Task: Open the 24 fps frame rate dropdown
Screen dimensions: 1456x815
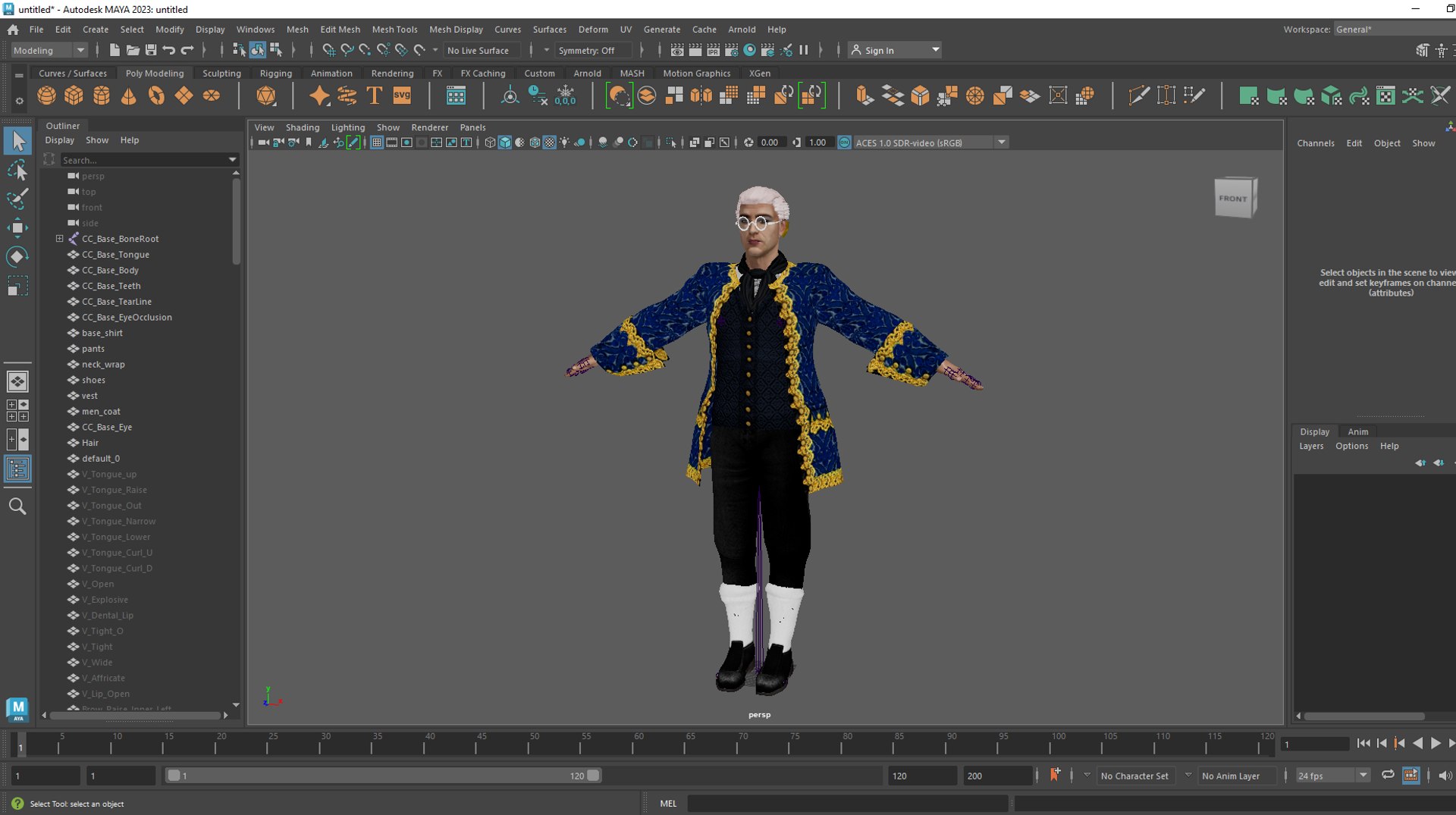Action: 1332,776
